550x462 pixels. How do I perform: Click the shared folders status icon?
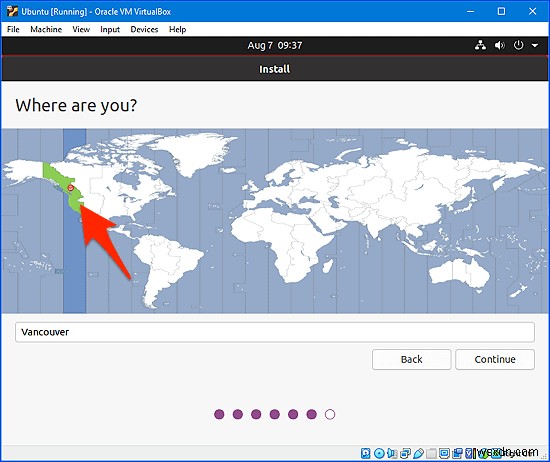[431, 453]
